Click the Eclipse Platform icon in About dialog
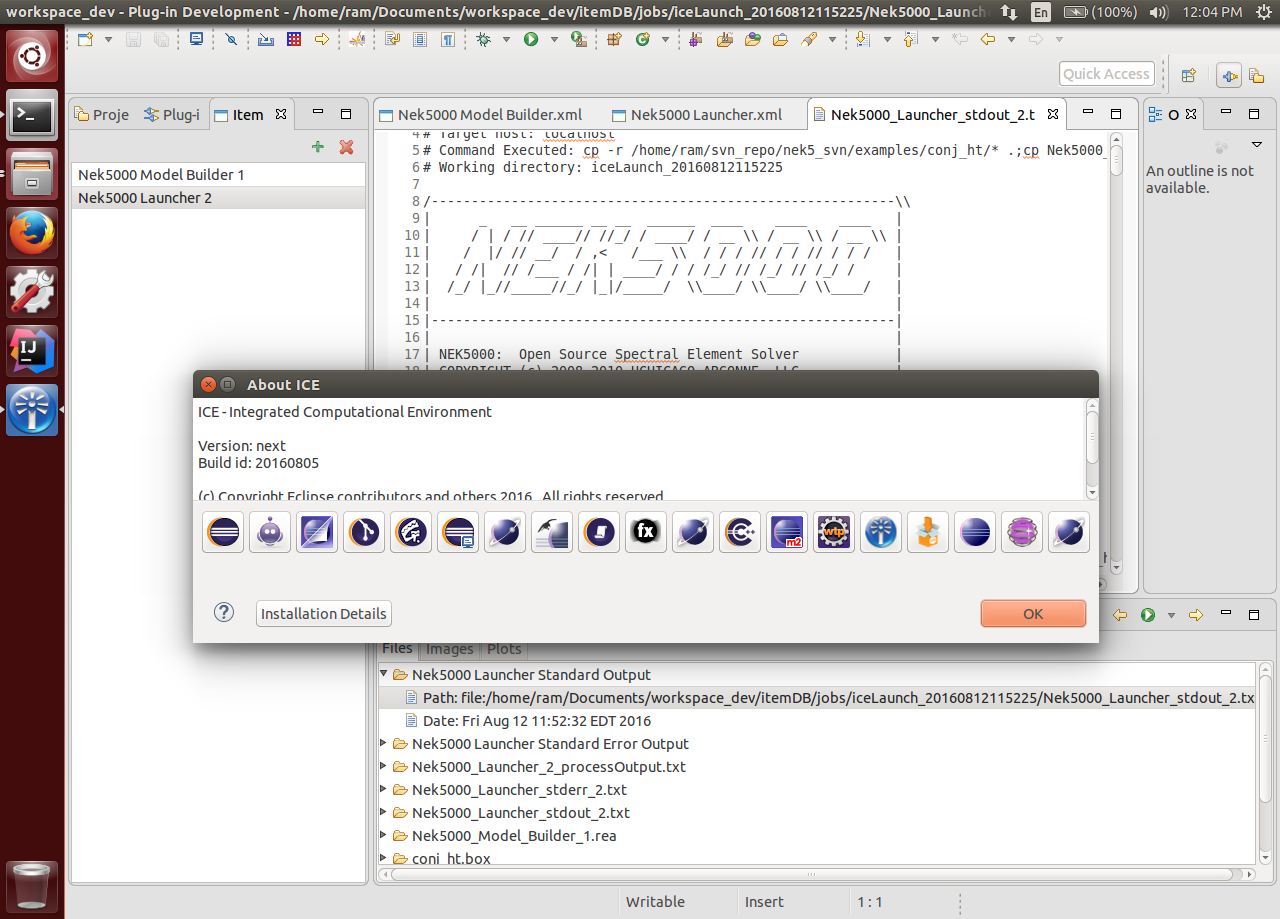 click(223, 532)
